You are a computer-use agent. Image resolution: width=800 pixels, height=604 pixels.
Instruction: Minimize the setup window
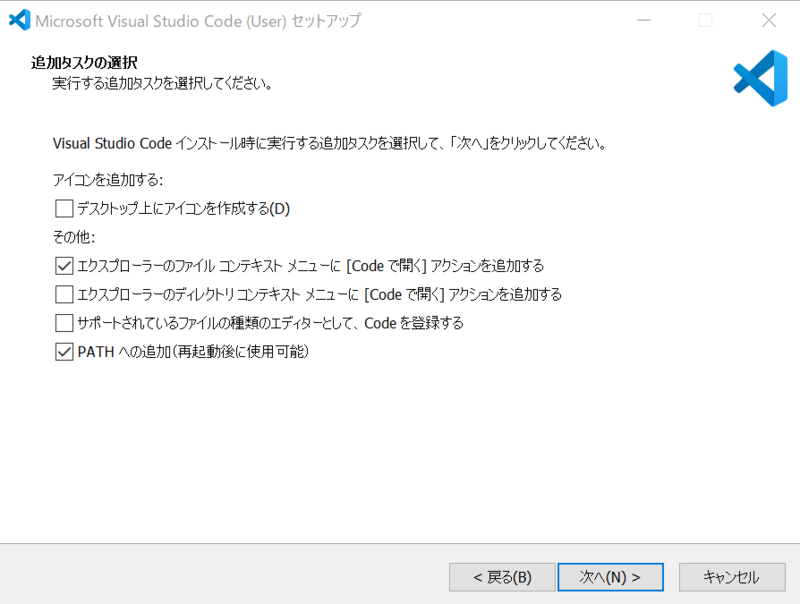[644, 20]
